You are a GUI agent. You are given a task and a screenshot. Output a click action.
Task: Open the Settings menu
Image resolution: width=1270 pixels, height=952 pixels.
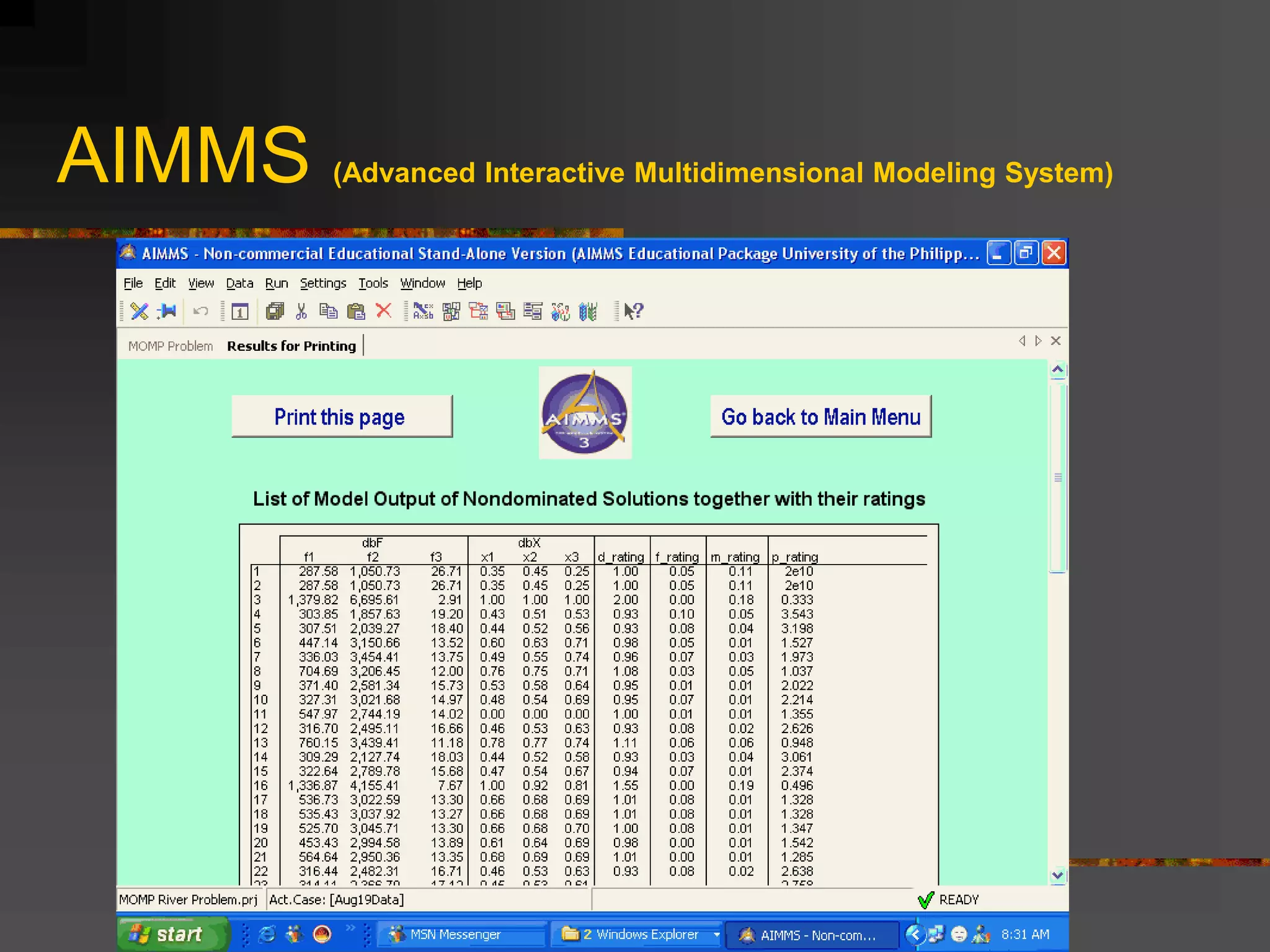pos(323,283)
